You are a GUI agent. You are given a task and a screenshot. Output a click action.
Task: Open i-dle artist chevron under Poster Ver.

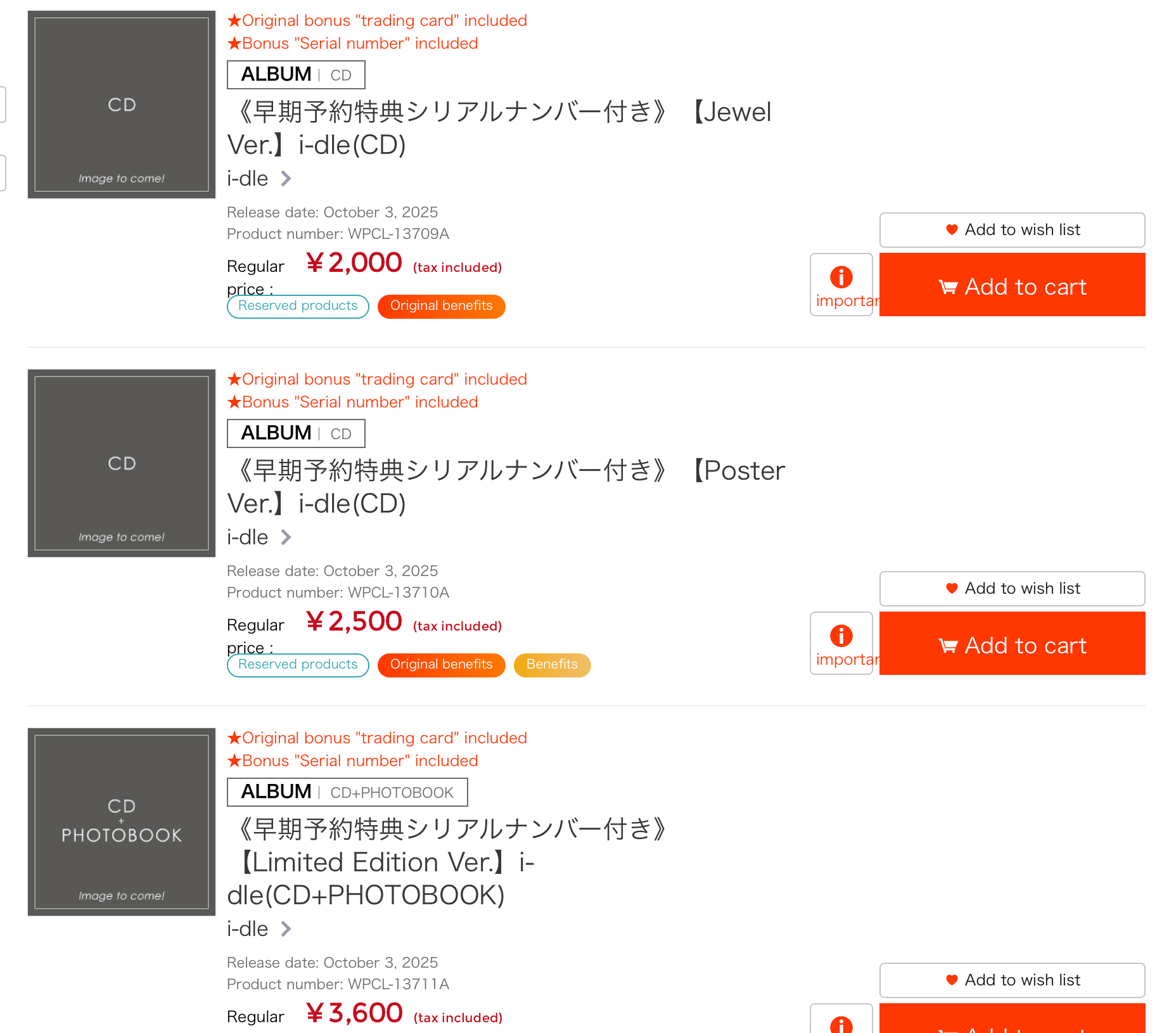(x=286, y=537)
